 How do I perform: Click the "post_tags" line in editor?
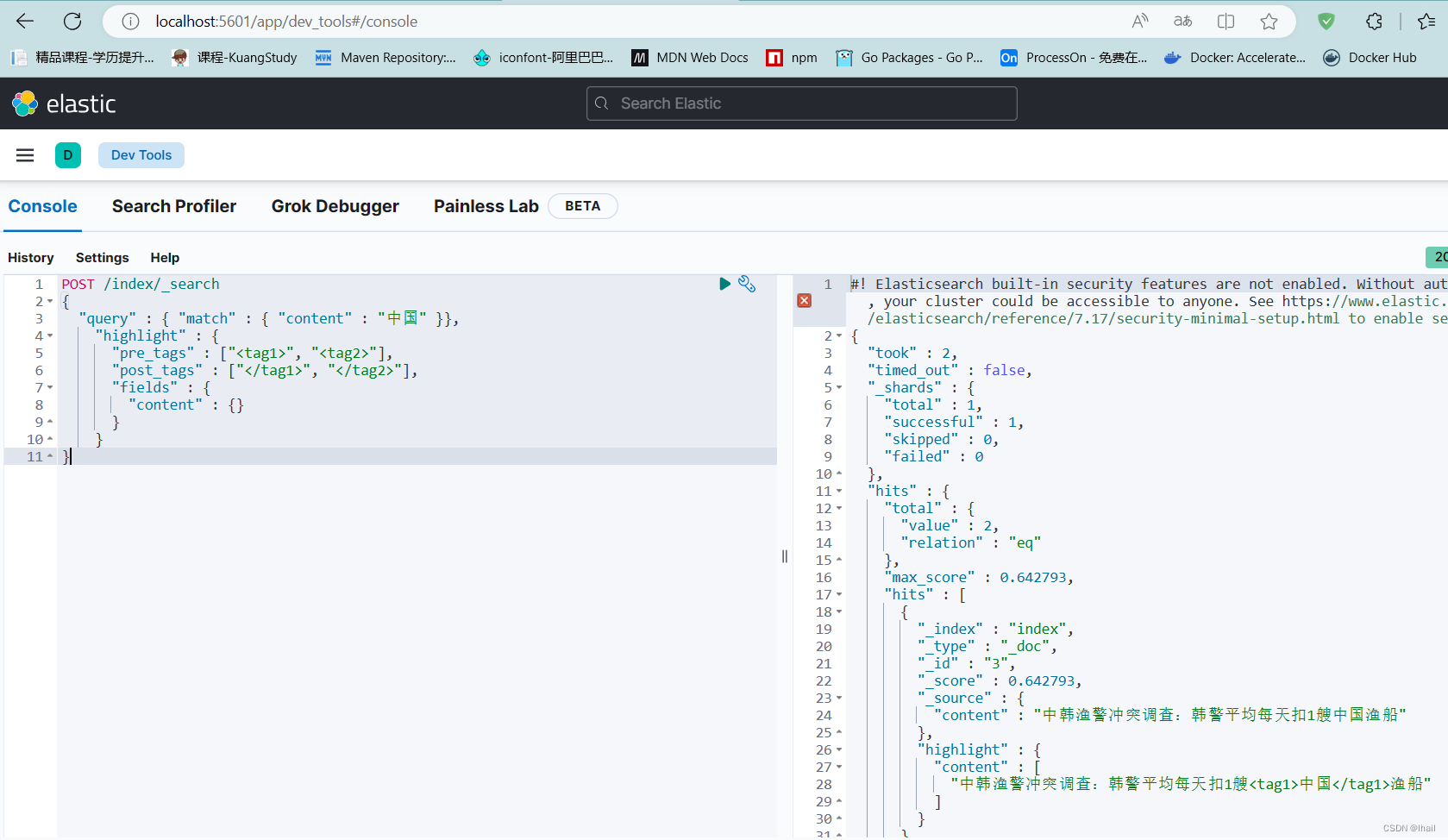pos(265,370)
